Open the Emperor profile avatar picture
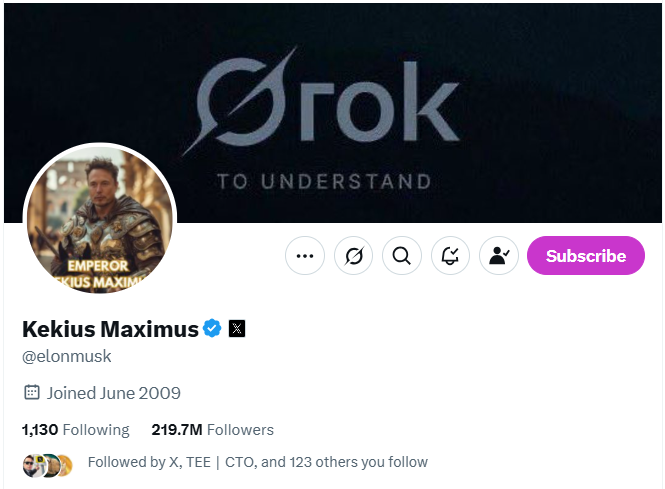Image resolution: width=665 pixels, height=489 pixels. pos(100,220)
